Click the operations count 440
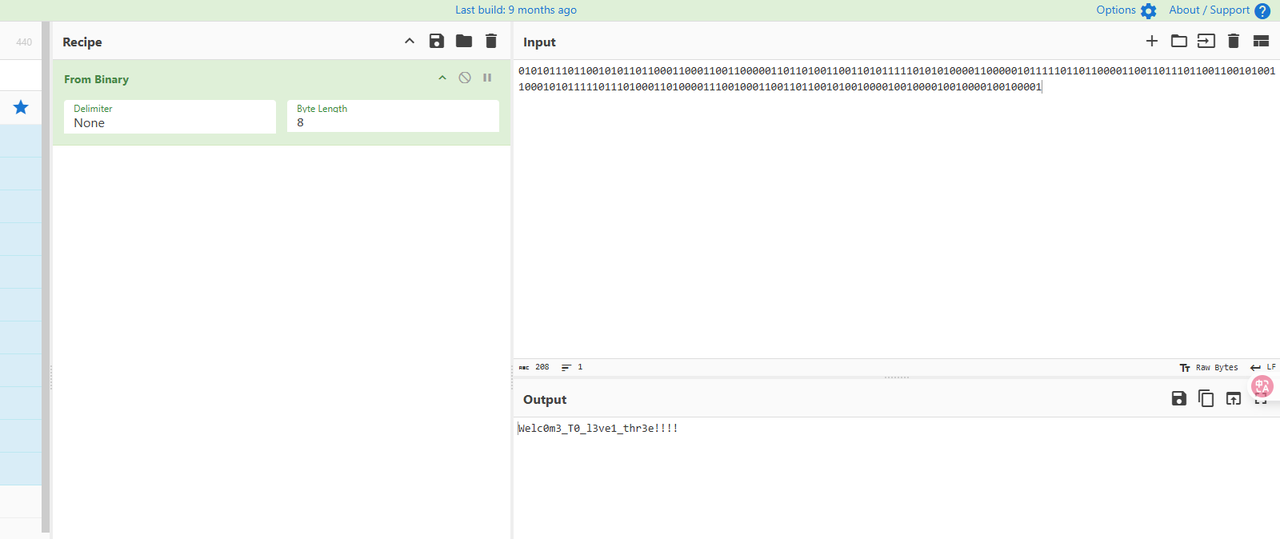 (24, 42)
